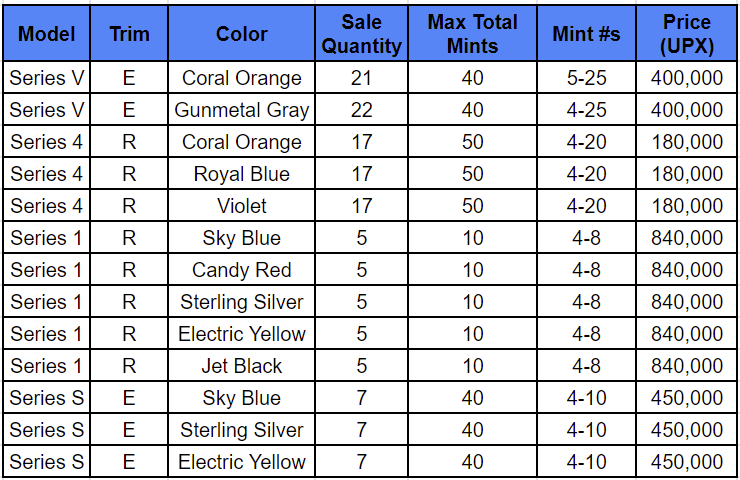Click the Model column header
The width and height of the screenshot is (740, 480).
(46, 34)
